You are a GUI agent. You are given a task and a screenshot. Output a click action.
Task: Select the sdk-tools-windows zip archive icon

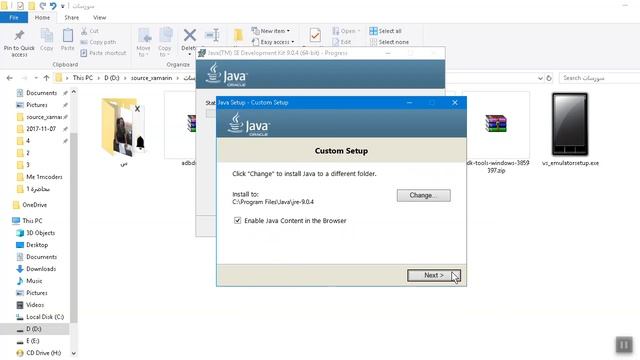[496, 124]
